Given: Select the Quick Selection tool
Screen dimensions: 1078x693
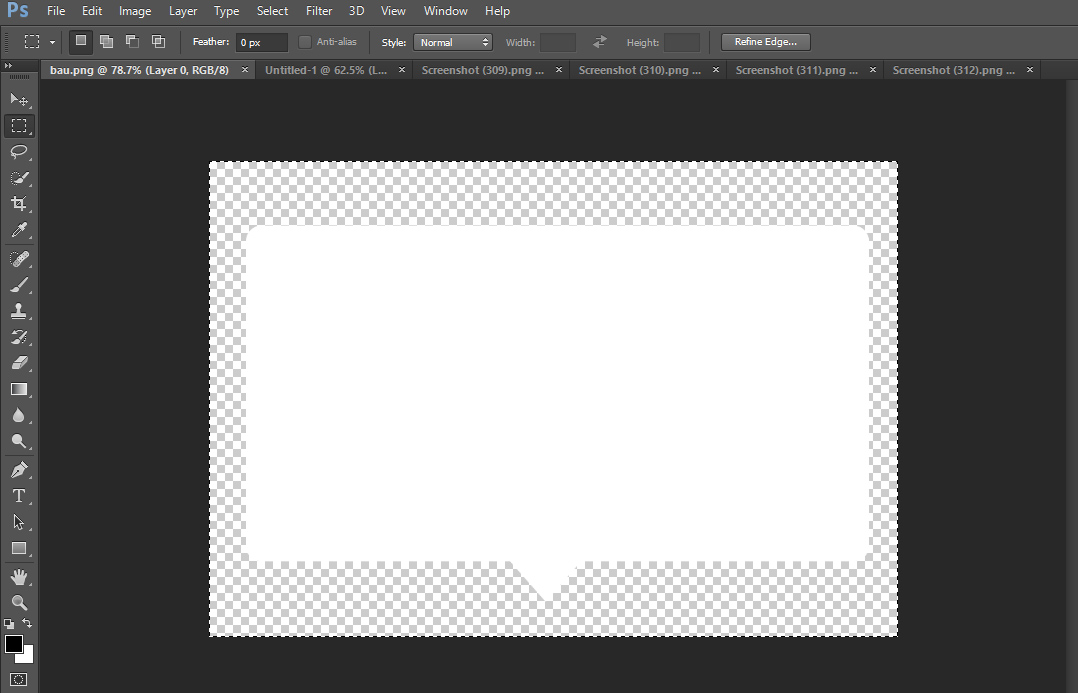Looking at the screenshot, I should [x=19, y=177].
